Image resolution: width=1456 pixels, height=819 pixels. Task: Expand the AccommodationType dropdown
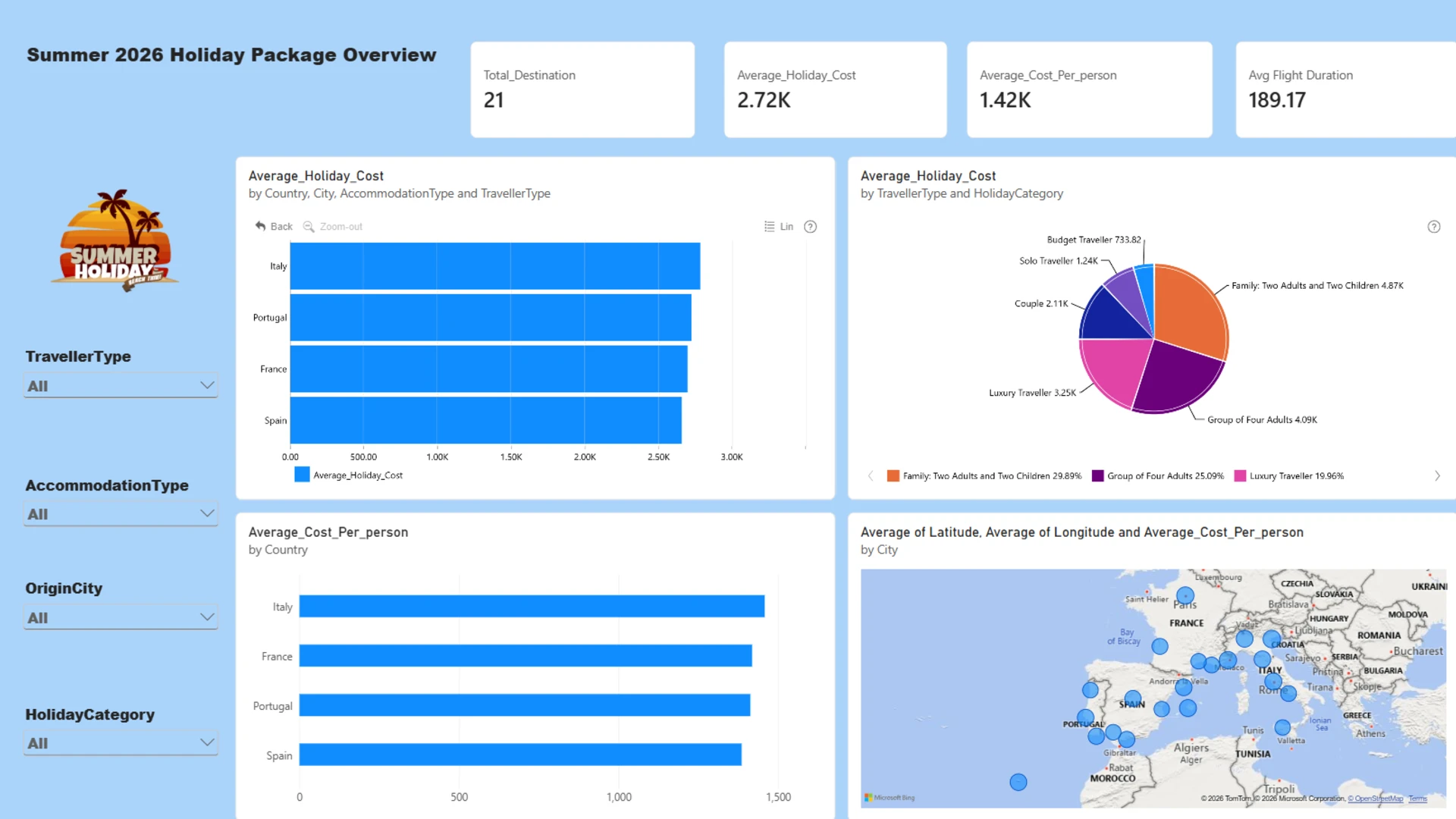point(121,513)
